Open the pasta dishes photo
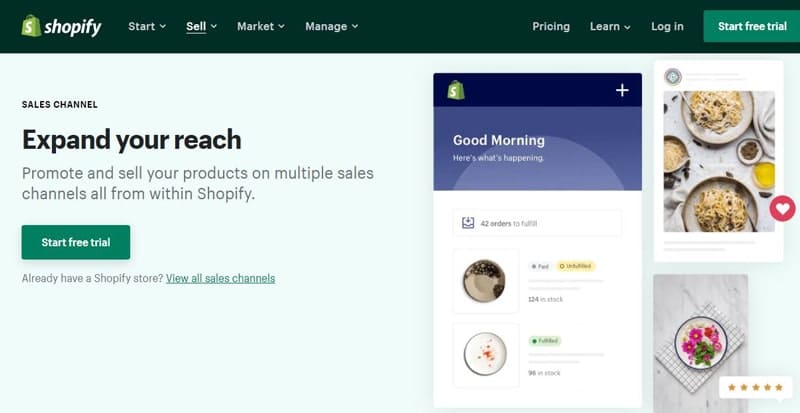 point(719,161)
